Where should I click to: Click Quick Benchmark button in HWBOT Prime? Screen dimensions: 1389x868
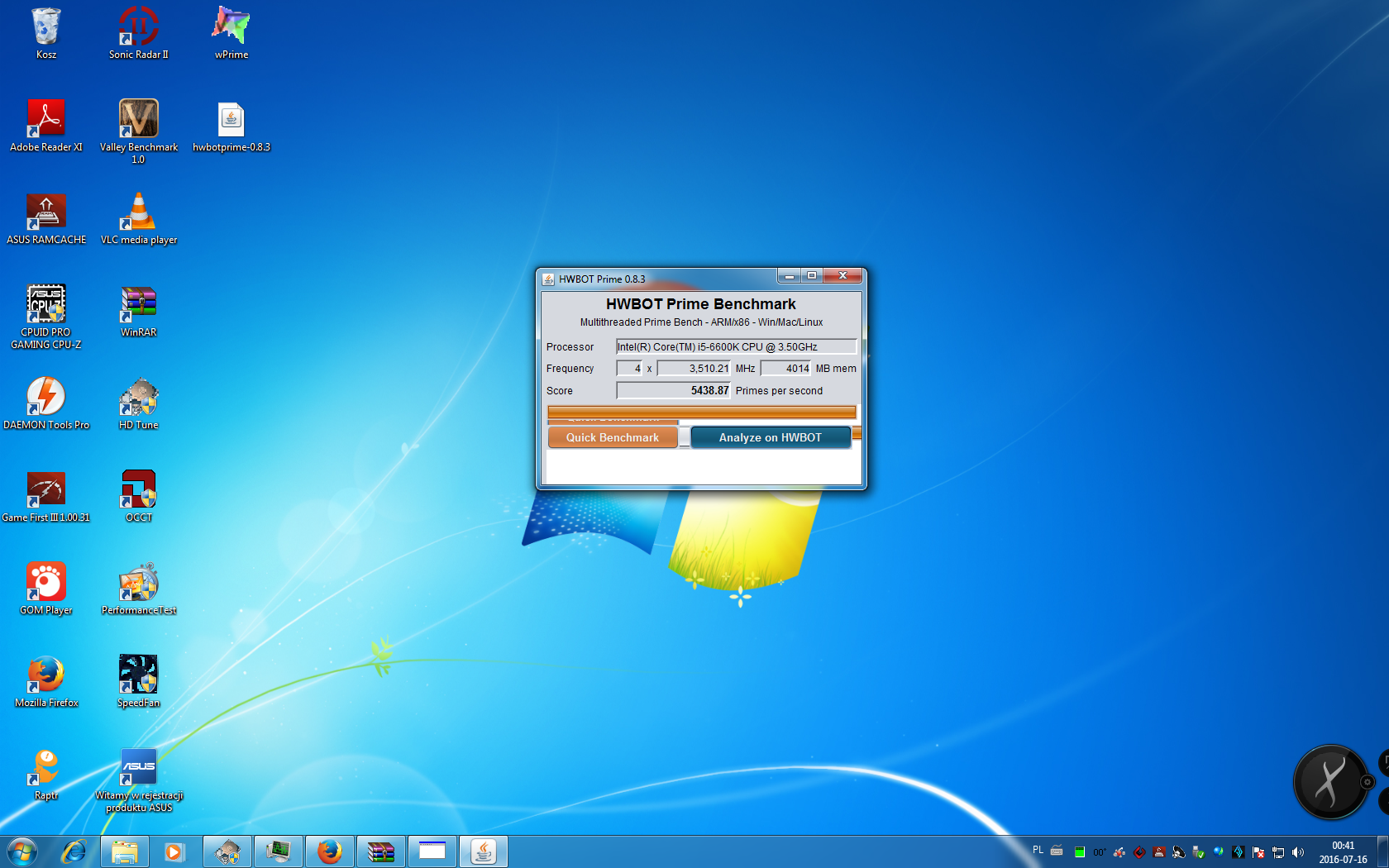coord(613,437)
